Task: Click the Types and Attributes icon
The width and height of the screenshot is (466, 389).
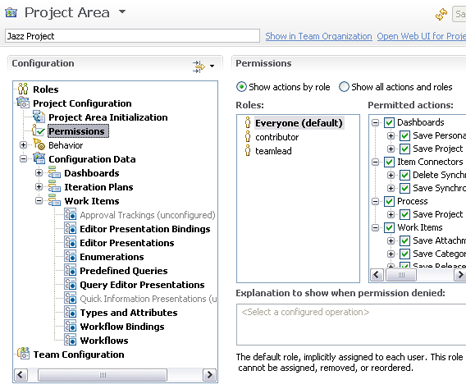Action: [x=70, y=313]
